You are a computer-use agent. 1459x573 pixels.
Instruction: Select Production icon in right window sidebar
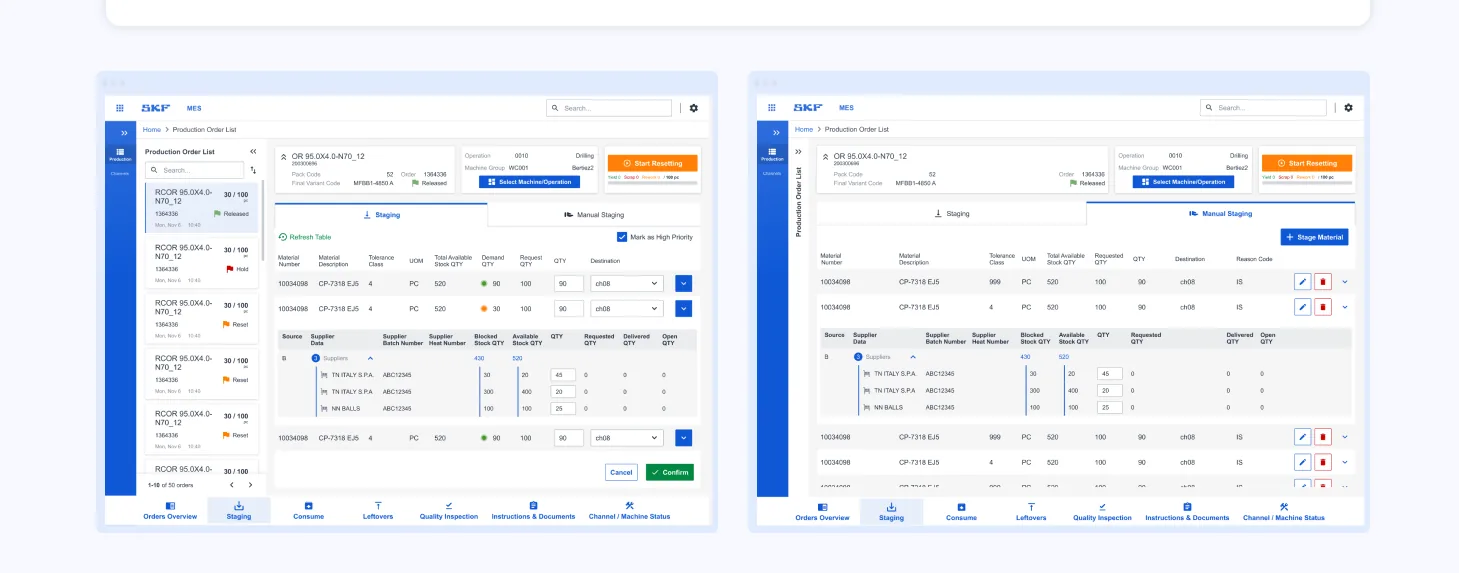[772, 154]
